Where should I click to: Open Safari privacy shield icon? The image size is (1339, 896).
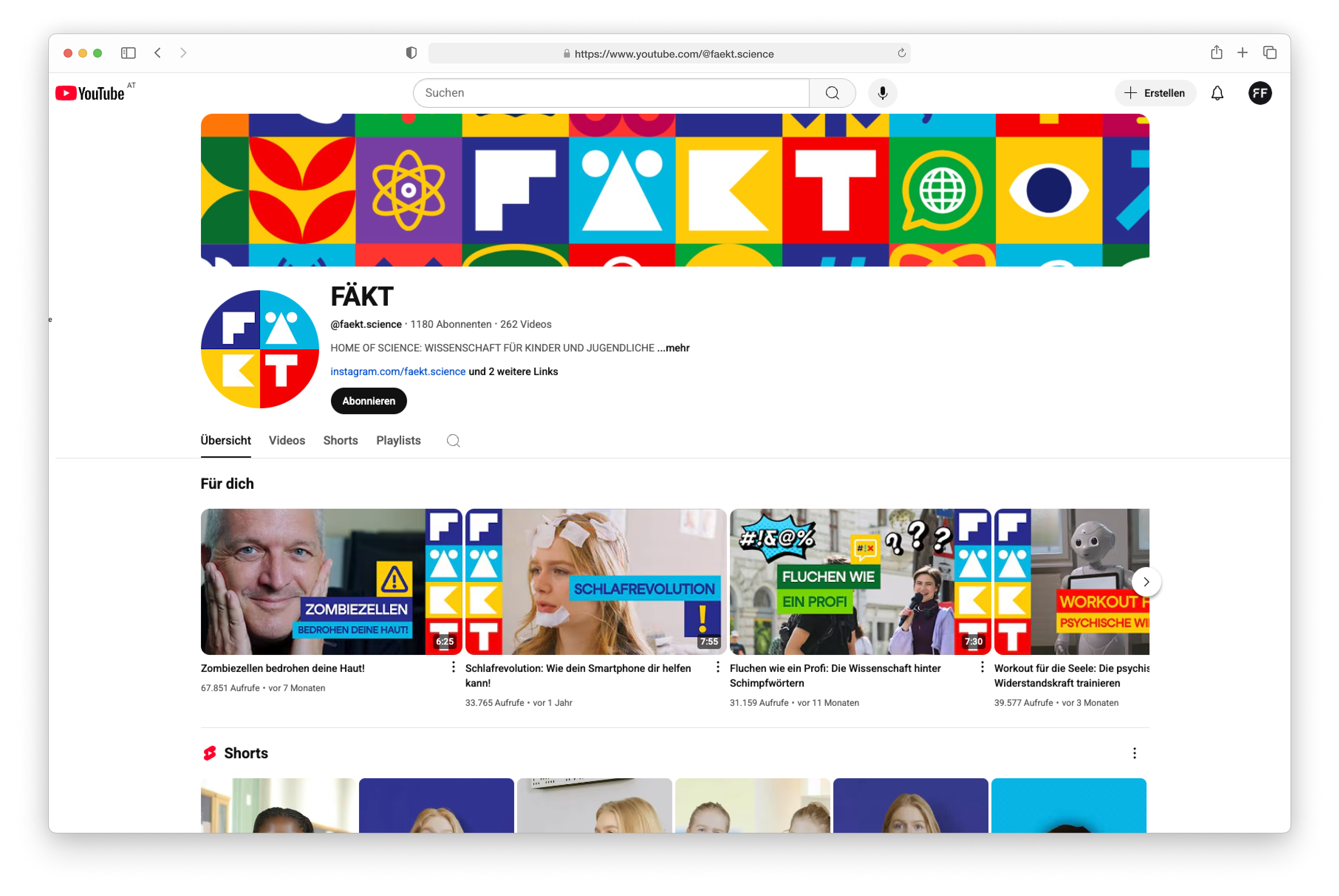click(411, 53)
